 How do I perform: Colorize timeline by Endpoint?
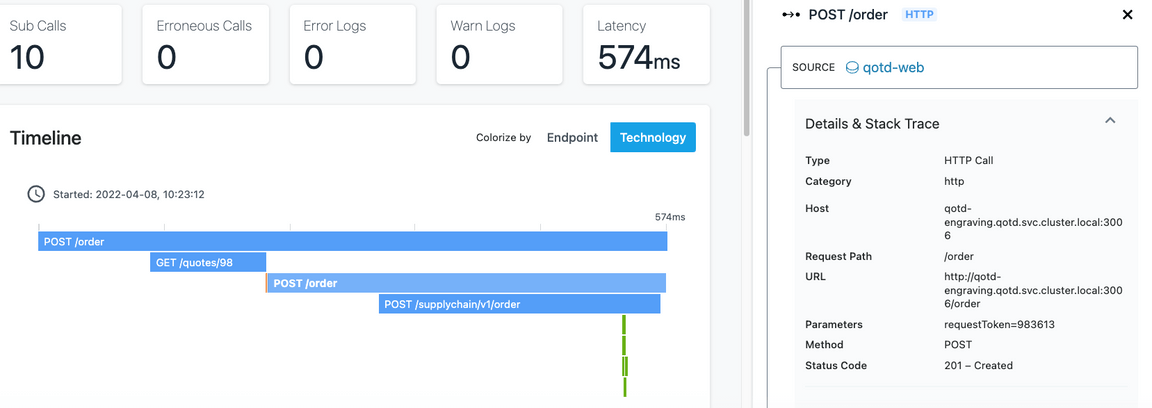[x=572, y=137]
